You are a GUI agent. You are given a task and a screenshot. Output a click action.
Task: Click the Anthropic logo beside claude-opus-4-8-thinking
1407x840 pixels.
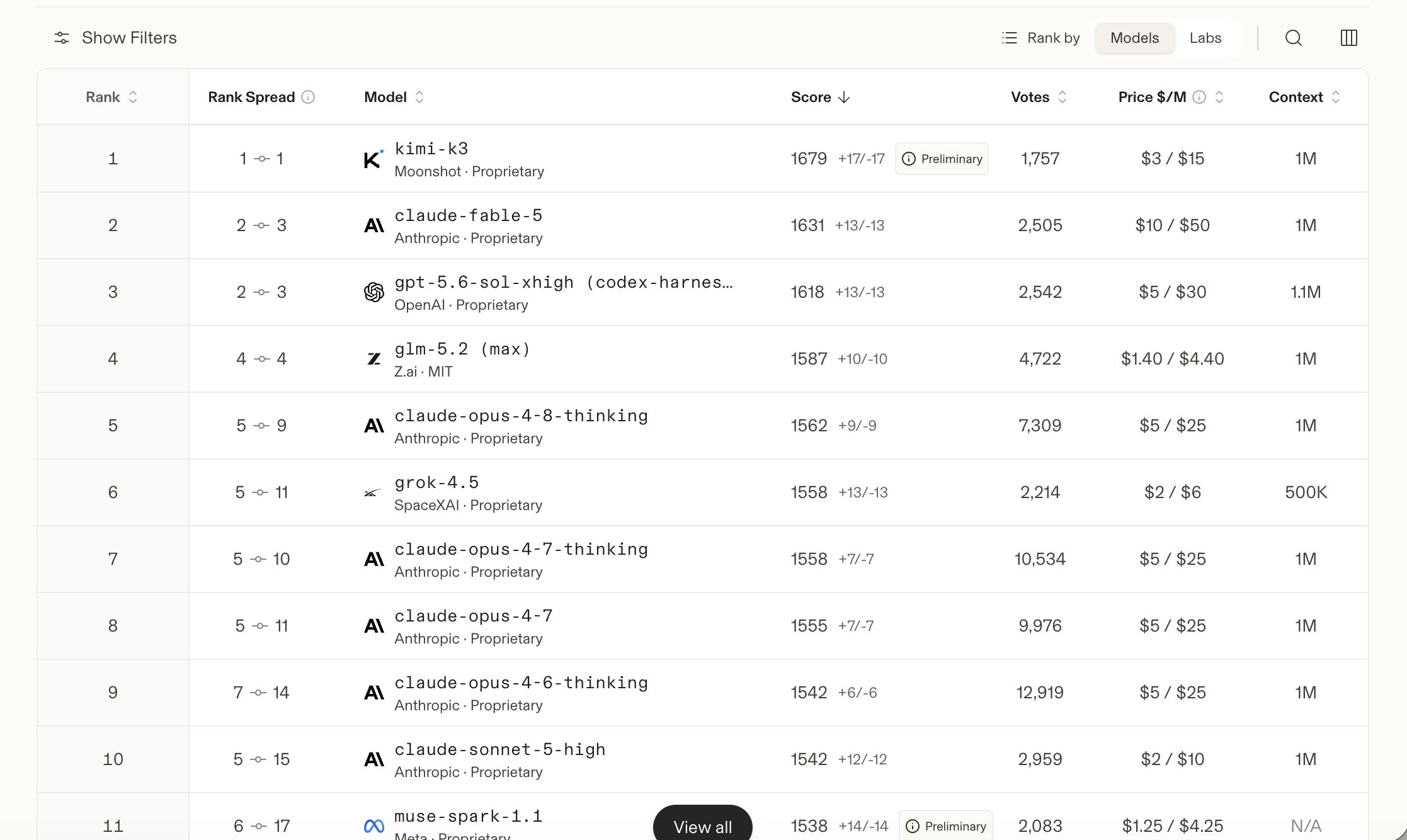click(373, 426)
